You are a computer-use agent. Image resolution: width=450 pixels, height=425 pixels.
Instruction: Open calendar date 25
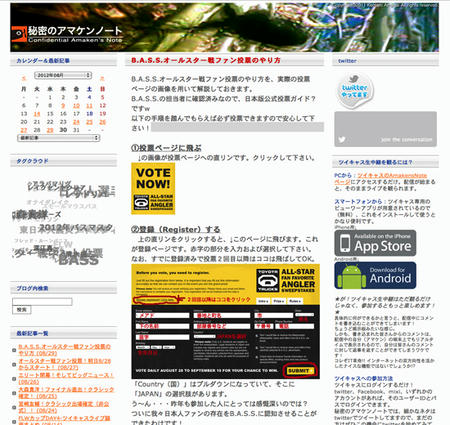coord(89,122)
